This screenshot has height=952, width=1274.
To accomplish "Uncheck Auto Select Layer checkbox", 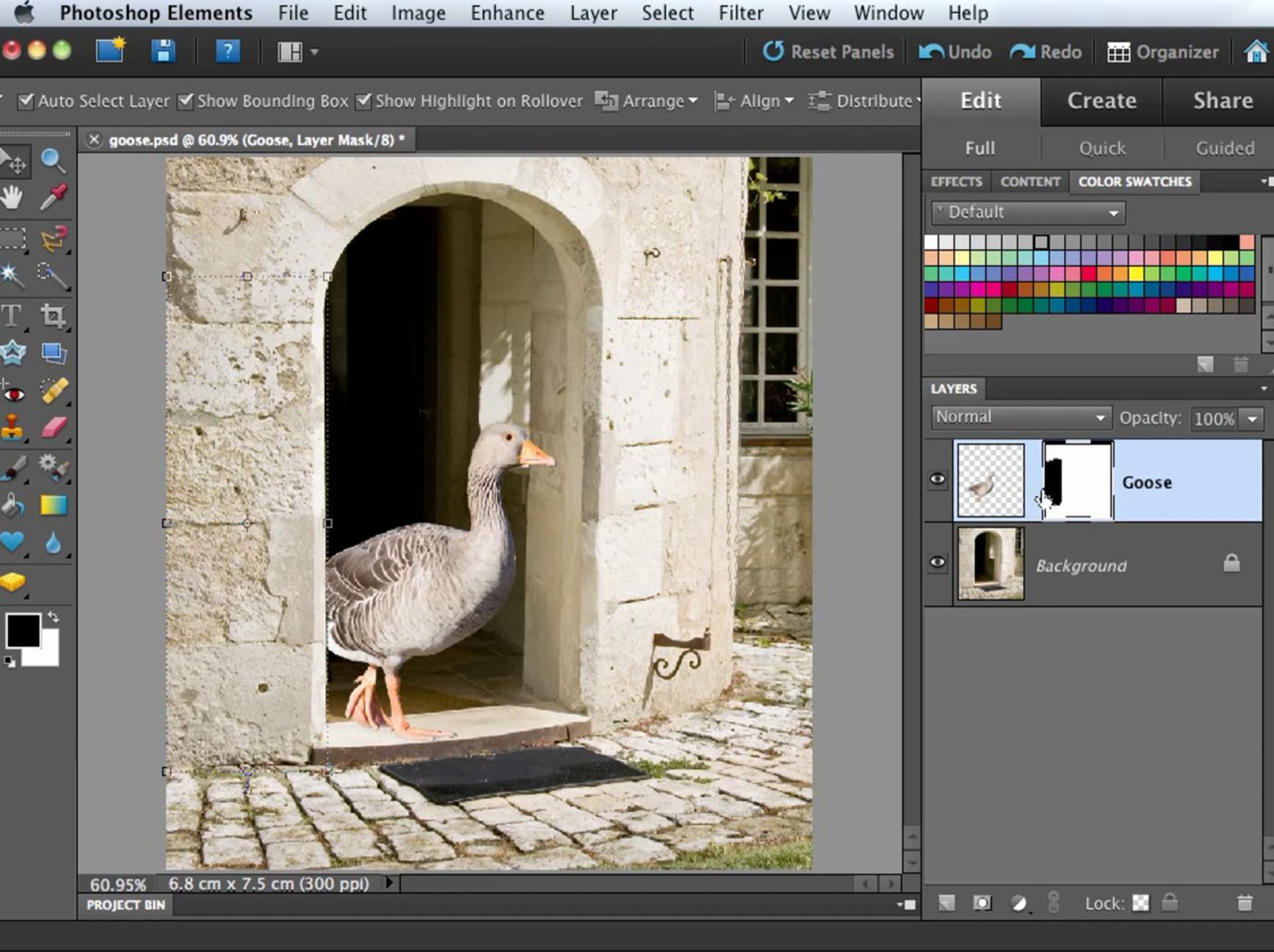I will tap(25, 101).
